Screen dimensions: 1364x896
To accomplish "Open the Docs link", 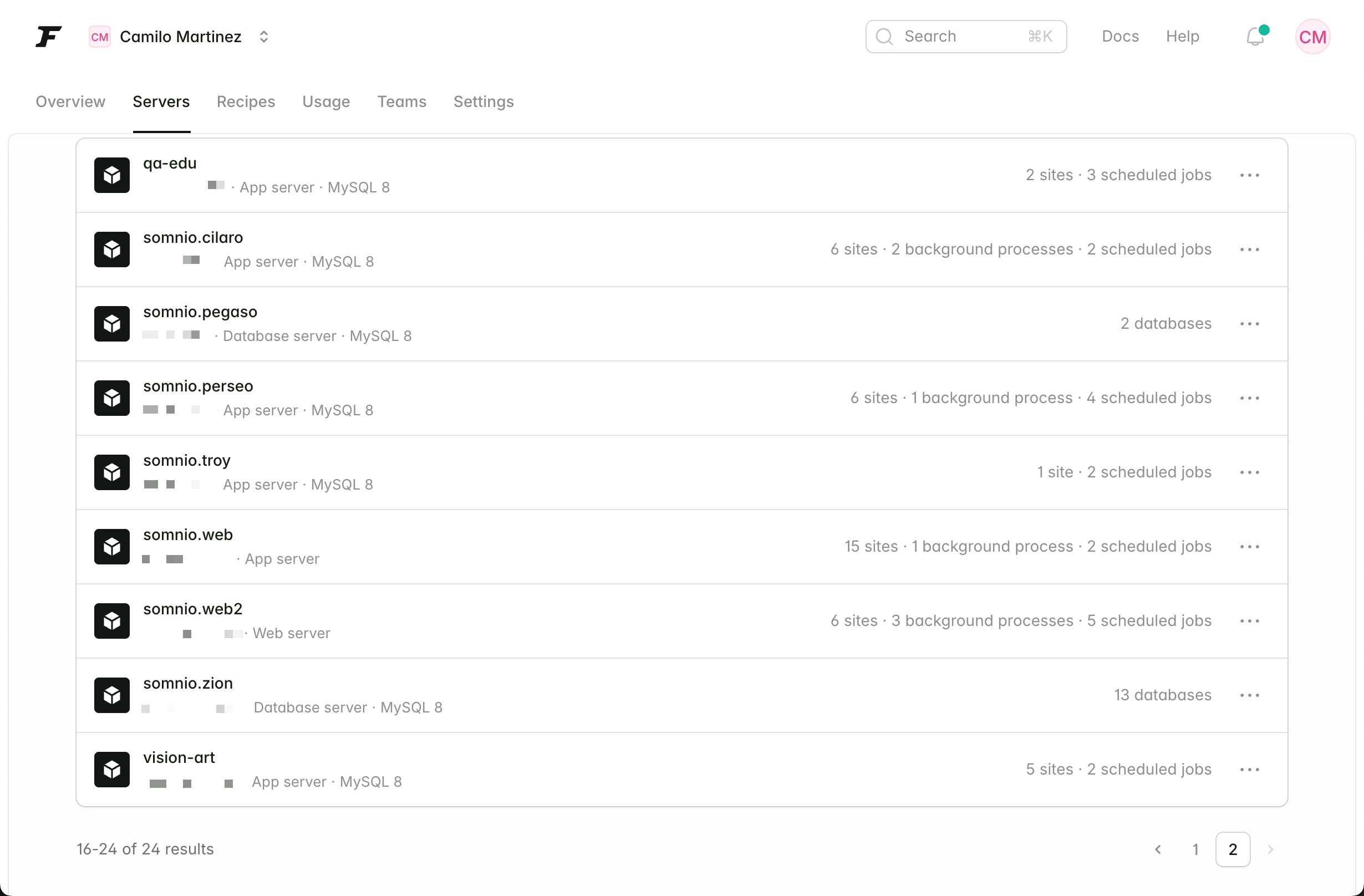I will (1120, 37).
